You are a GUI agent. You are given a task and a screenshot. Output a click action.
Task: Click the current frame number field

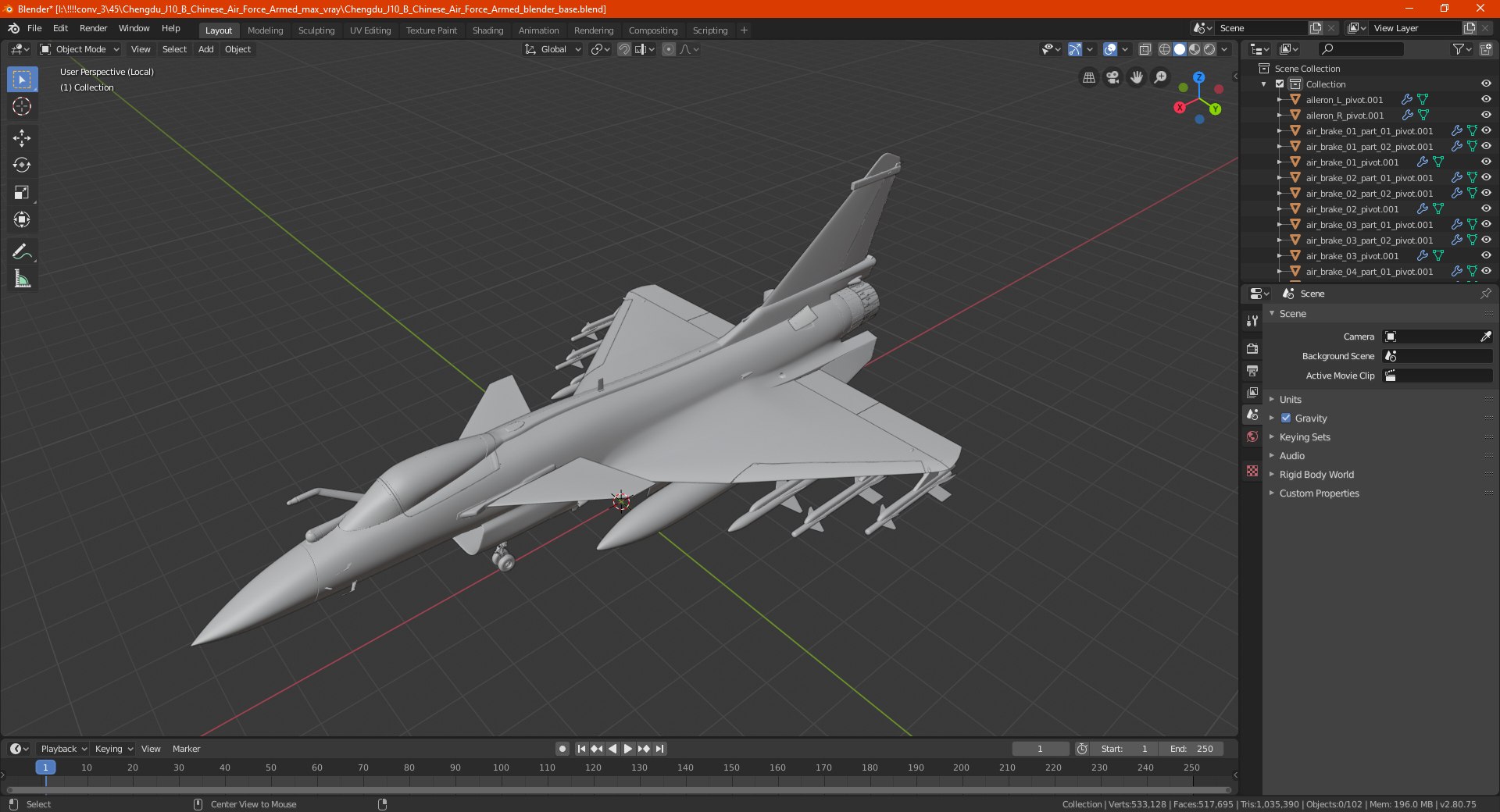point(1041,749)
